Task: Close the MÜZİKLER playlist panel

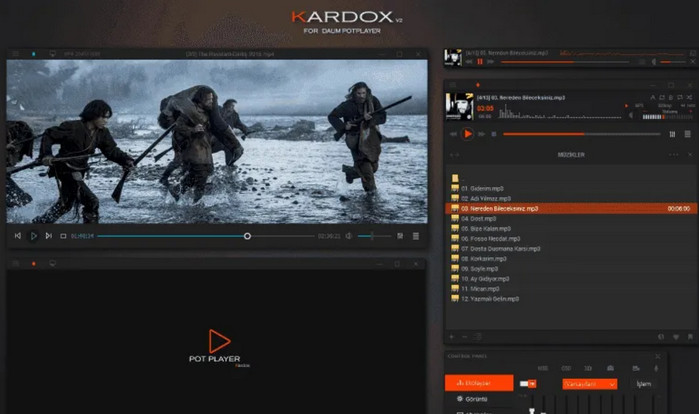Action: coord(690,155)
